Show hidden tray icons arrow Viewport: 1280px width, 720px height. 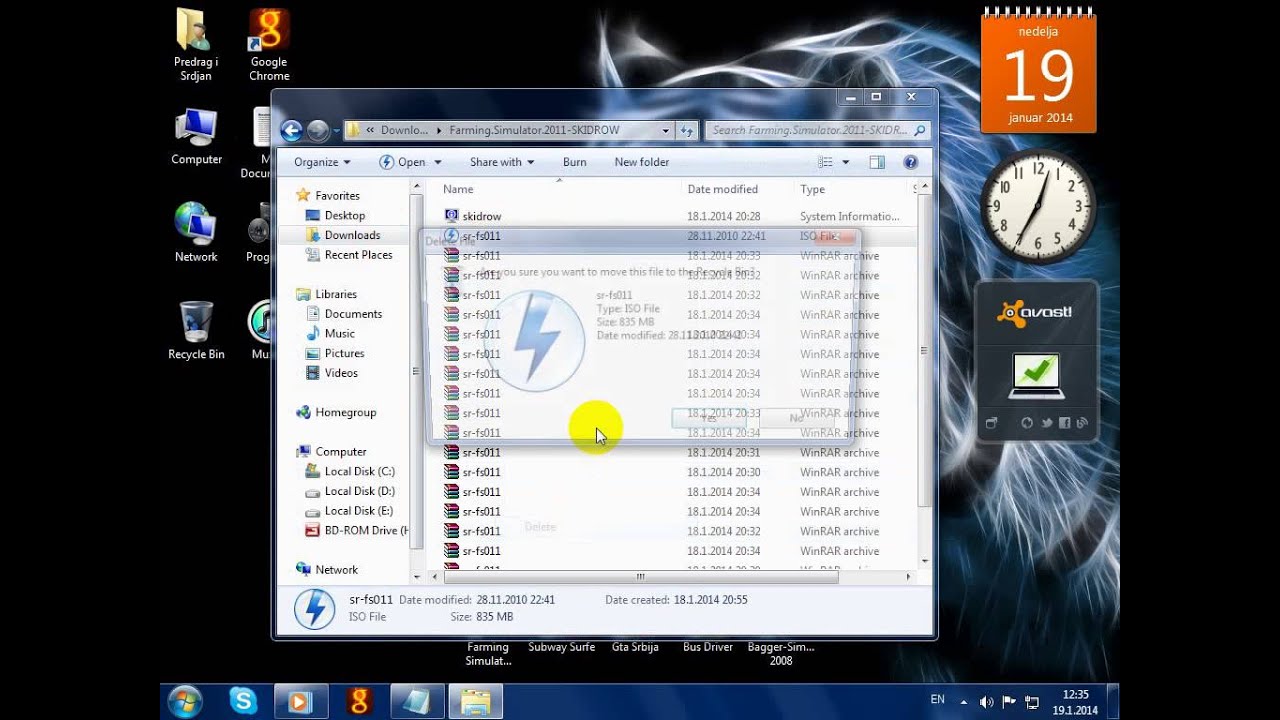pos(965,702)
